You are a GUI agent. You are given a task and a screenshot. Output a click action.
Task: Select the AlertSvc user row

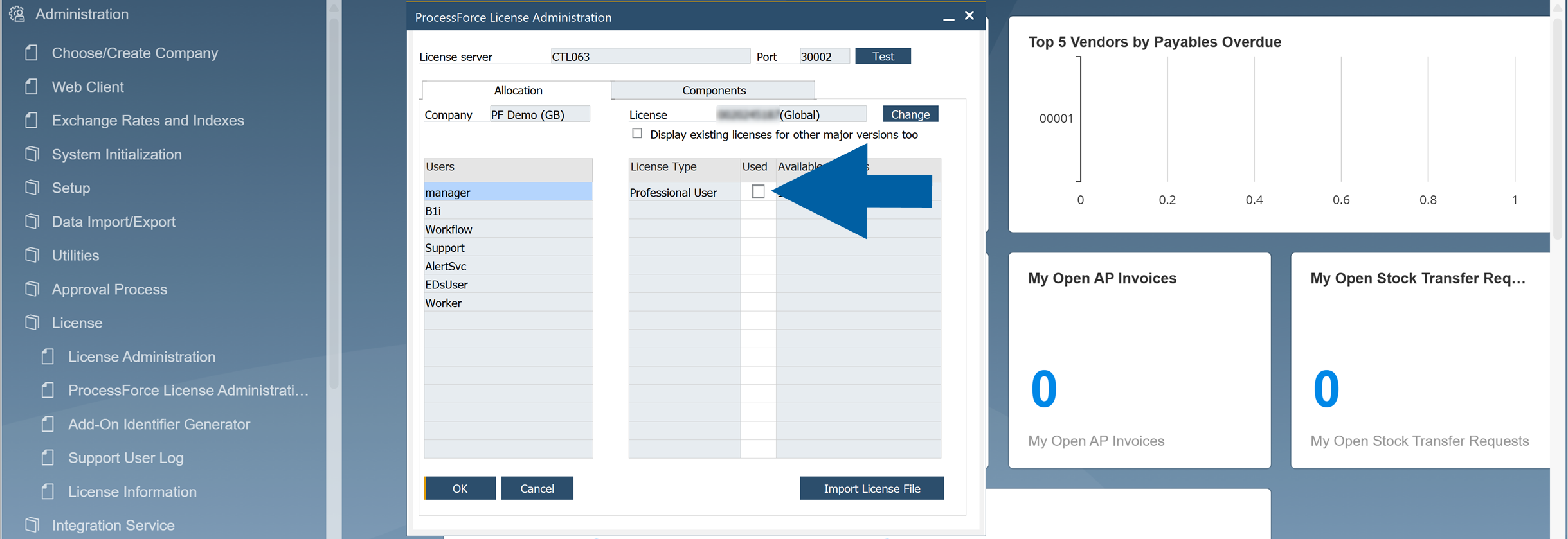(x=508, y=266)
